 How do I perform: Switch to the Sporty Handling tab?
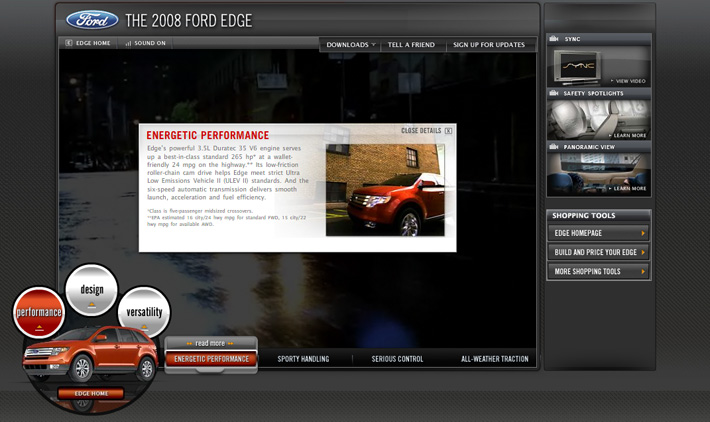303,359
